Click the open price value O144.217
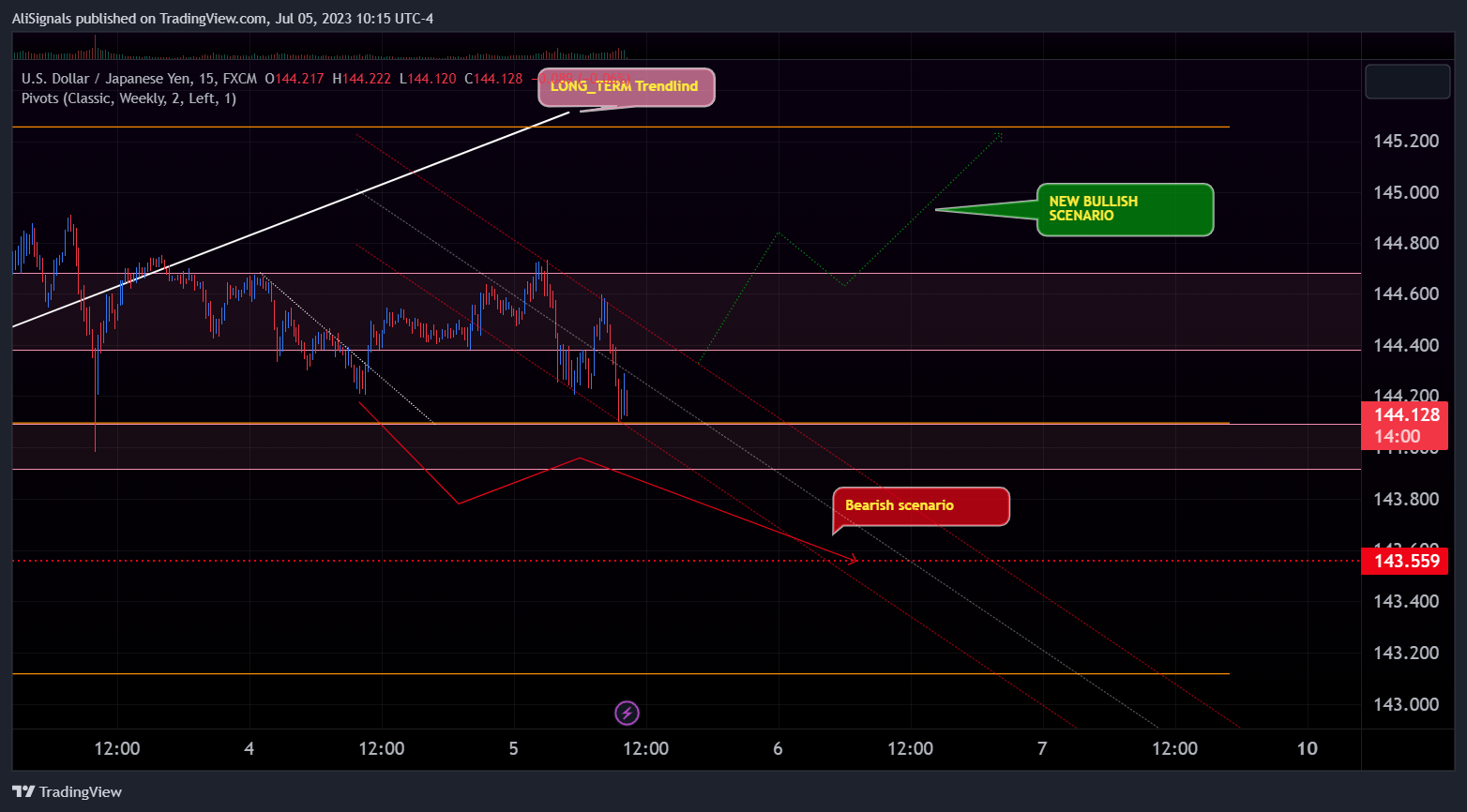This screenshot has width=1467, height=812. [295, 79]
